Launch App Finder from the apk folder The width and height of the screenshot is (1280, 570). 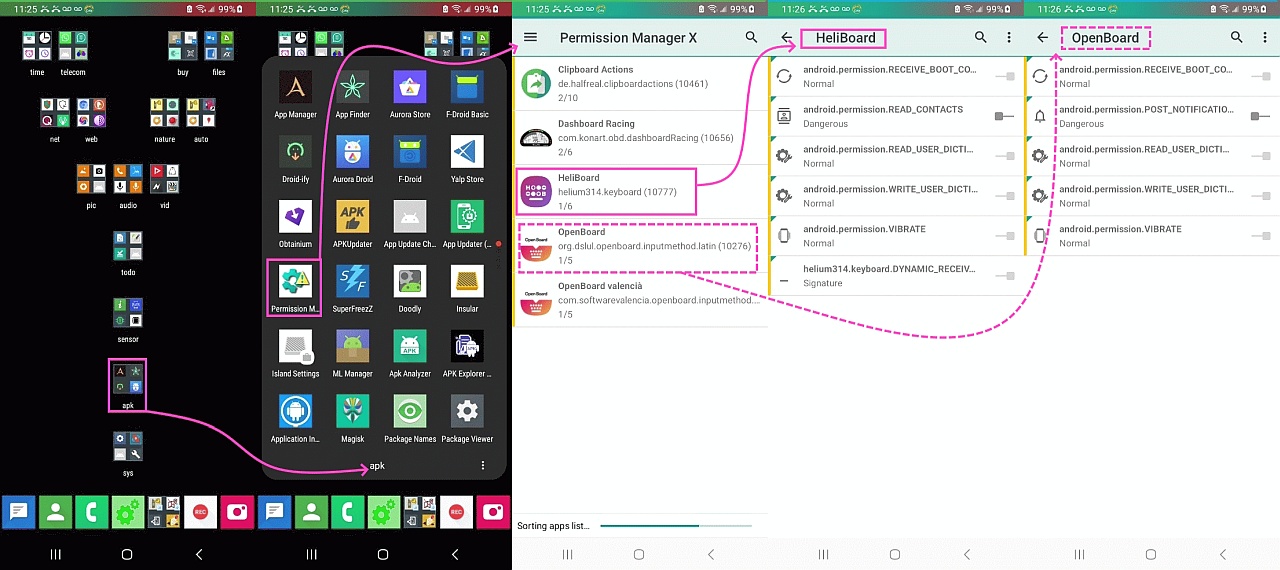point(352,88)
